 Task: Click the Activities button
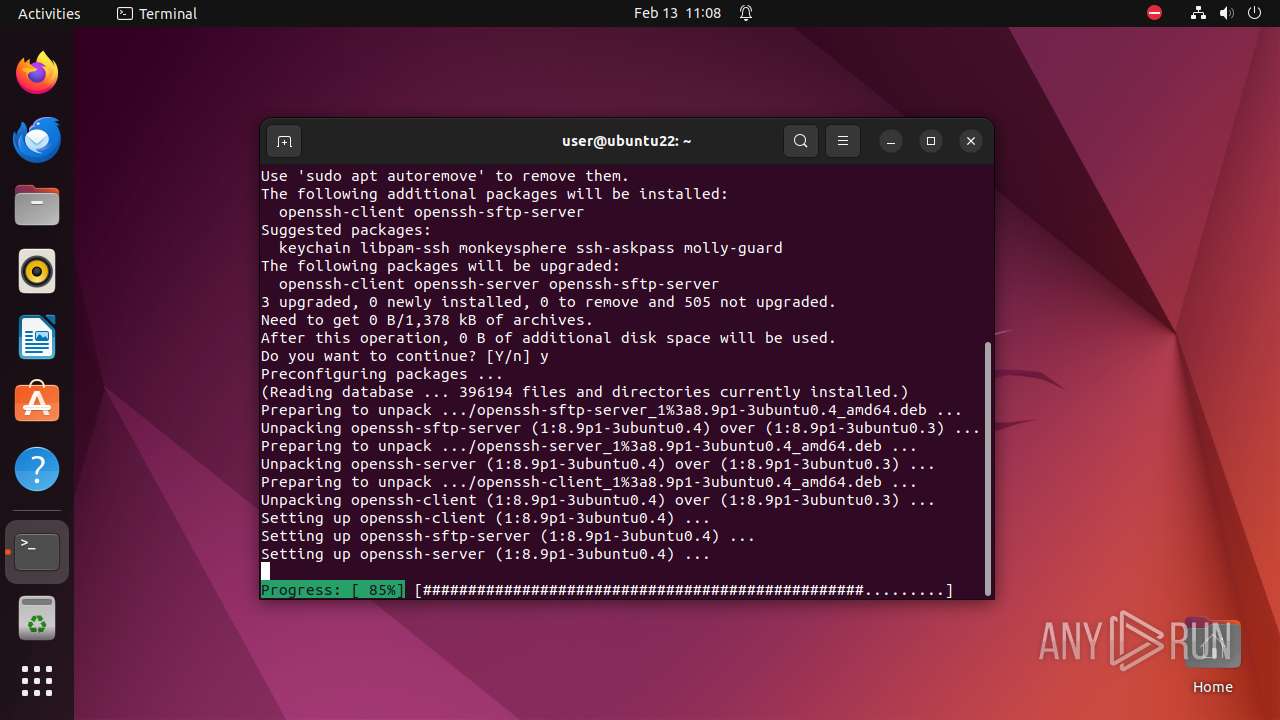point(49,13)
